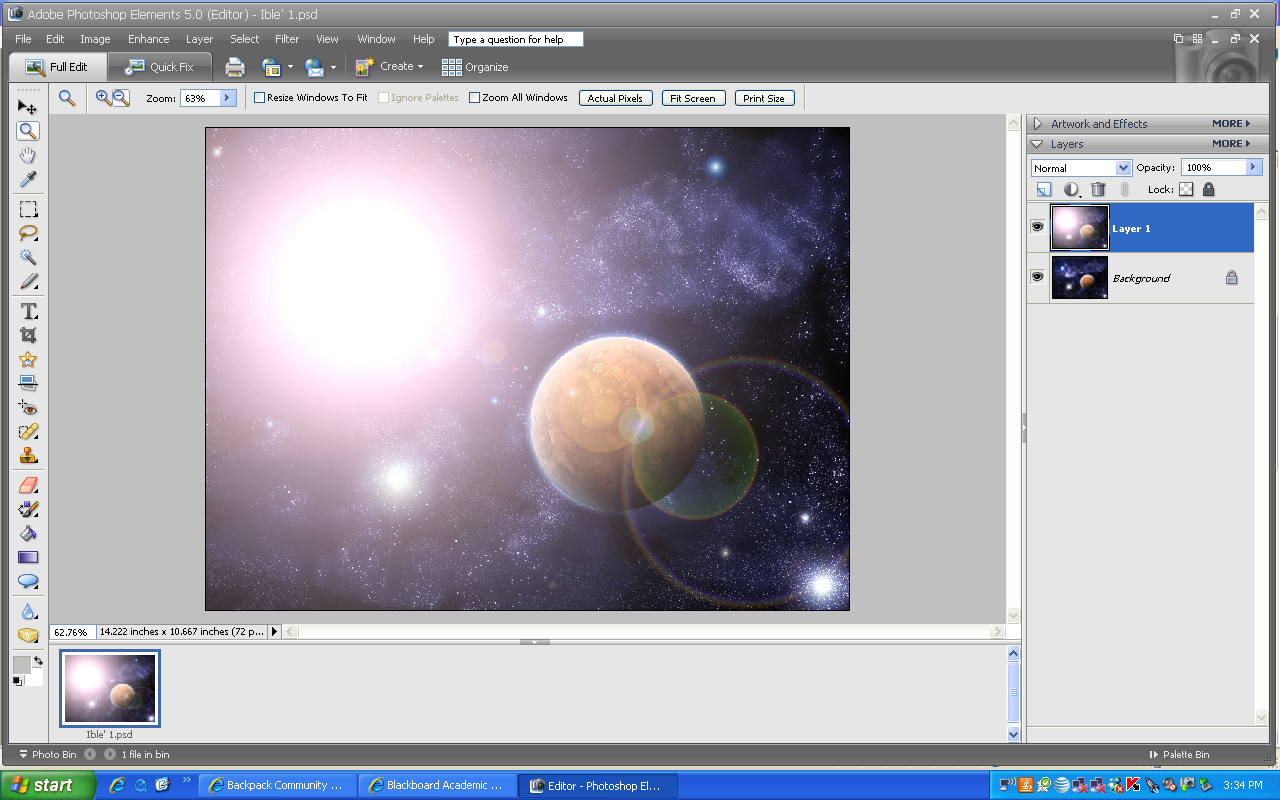Select the Gradient tool

click(28, 557)
